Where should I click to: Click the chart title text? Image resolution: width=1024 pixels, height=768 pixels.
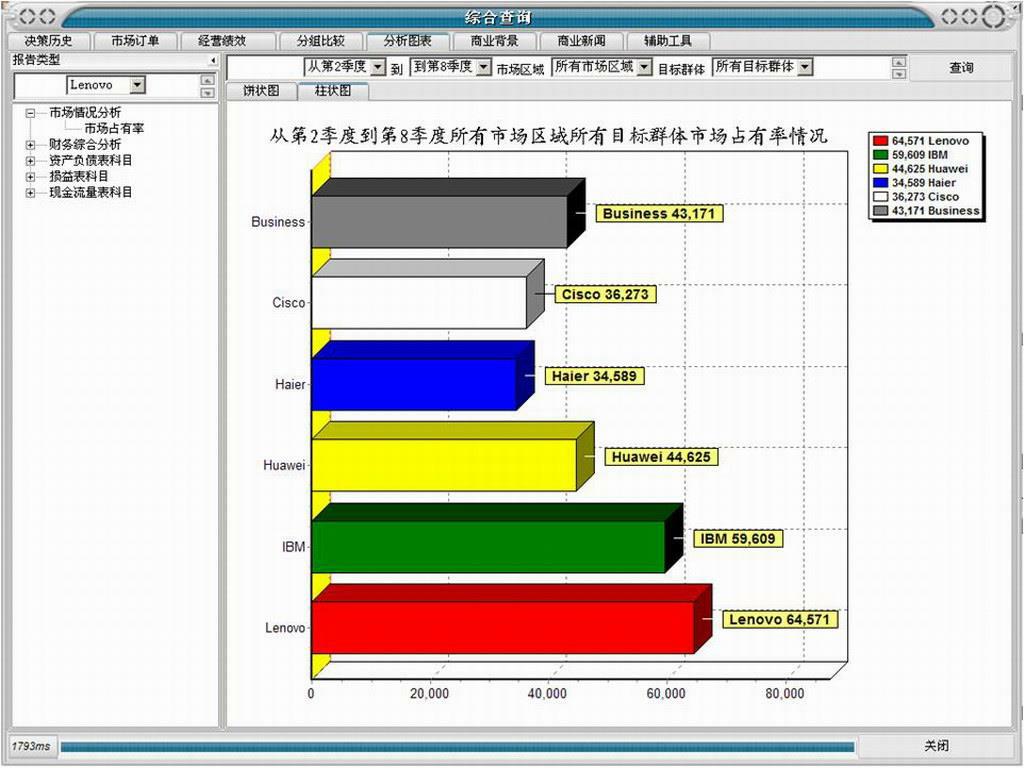[x=549, y=135]
